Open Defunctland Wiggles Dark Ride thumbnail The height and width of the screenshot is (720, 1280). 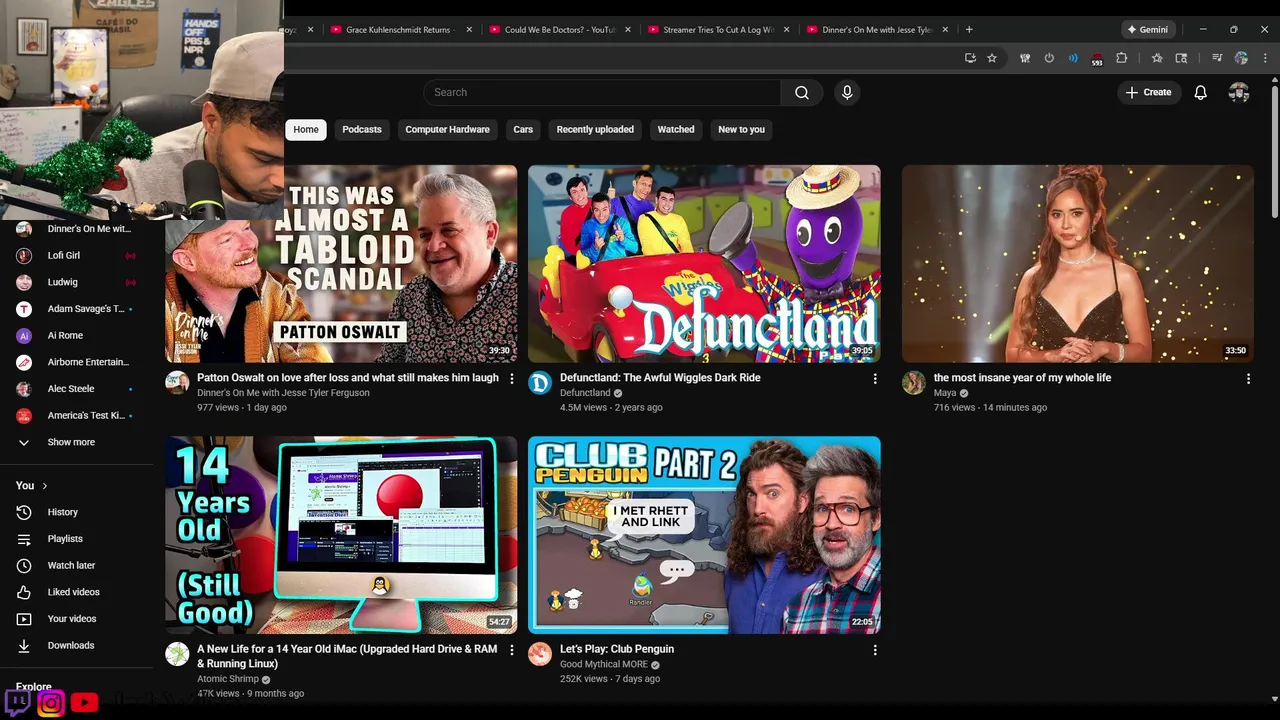click(704, 264)
